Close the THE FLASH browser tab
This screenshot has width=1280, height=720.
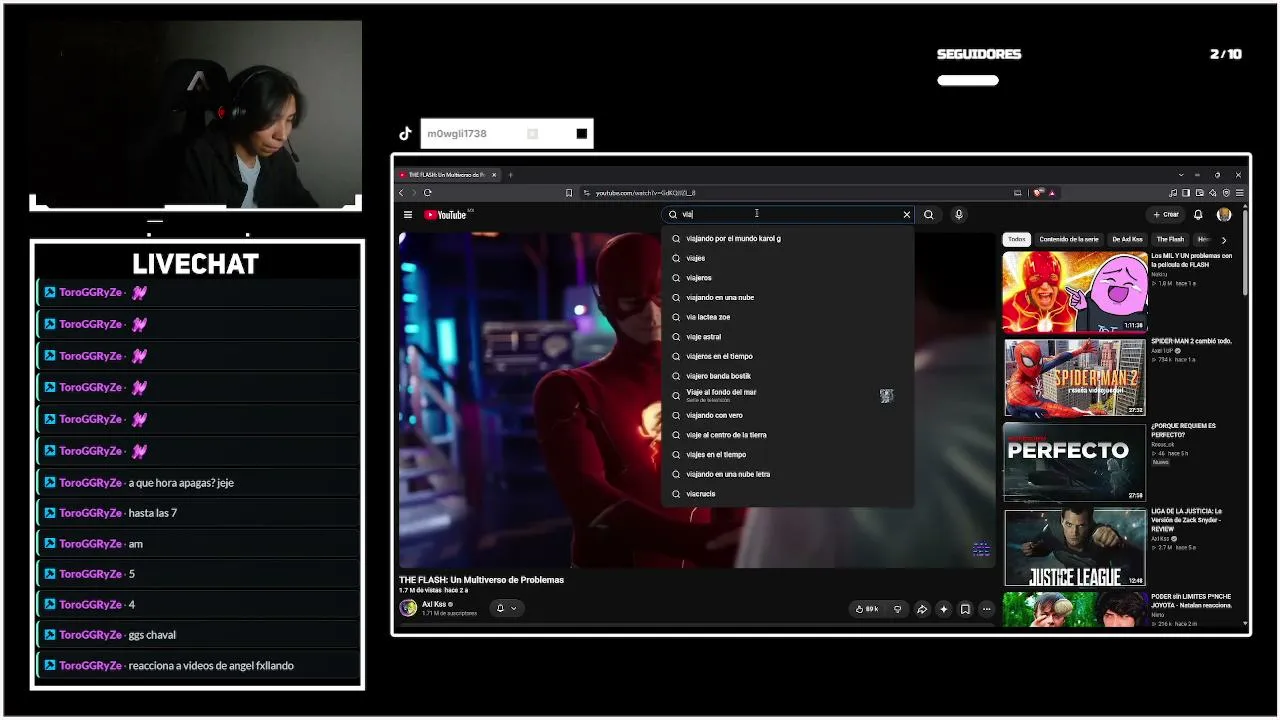[494, 175]
